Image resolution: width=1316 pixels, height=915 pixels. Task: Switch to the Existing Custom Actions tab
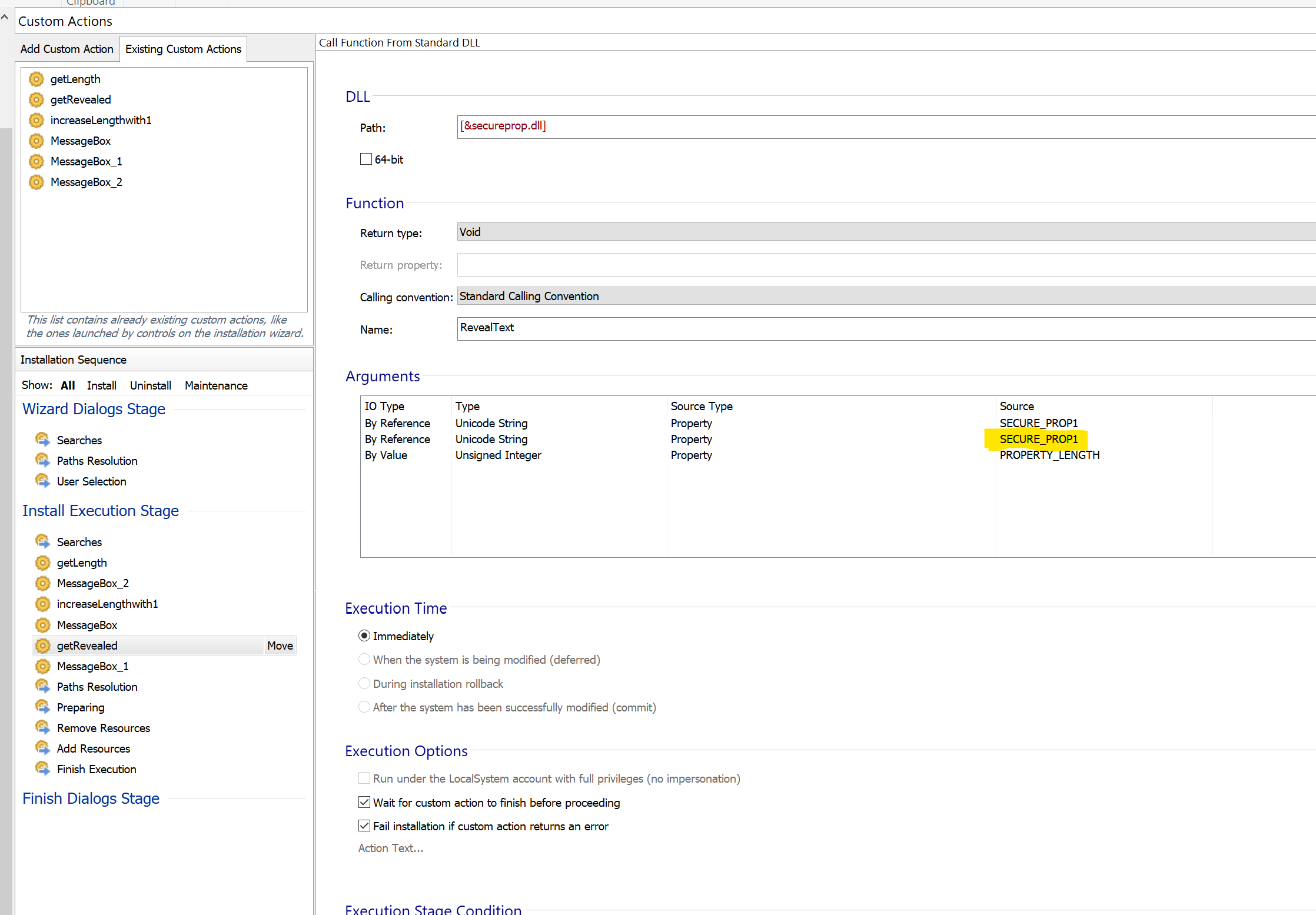click(183, 49)
